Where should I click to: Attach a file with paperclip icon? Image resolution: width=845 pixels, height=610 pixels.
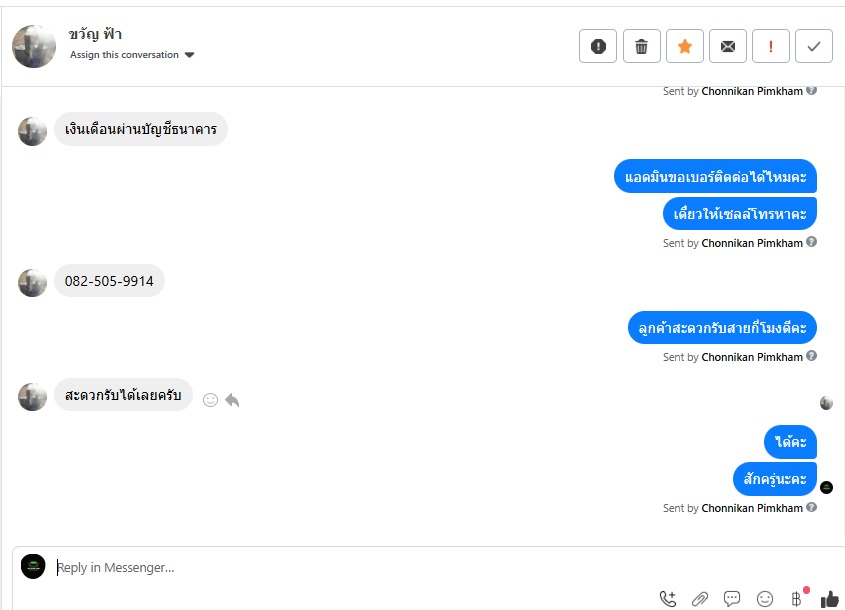(x=700, y=598)
